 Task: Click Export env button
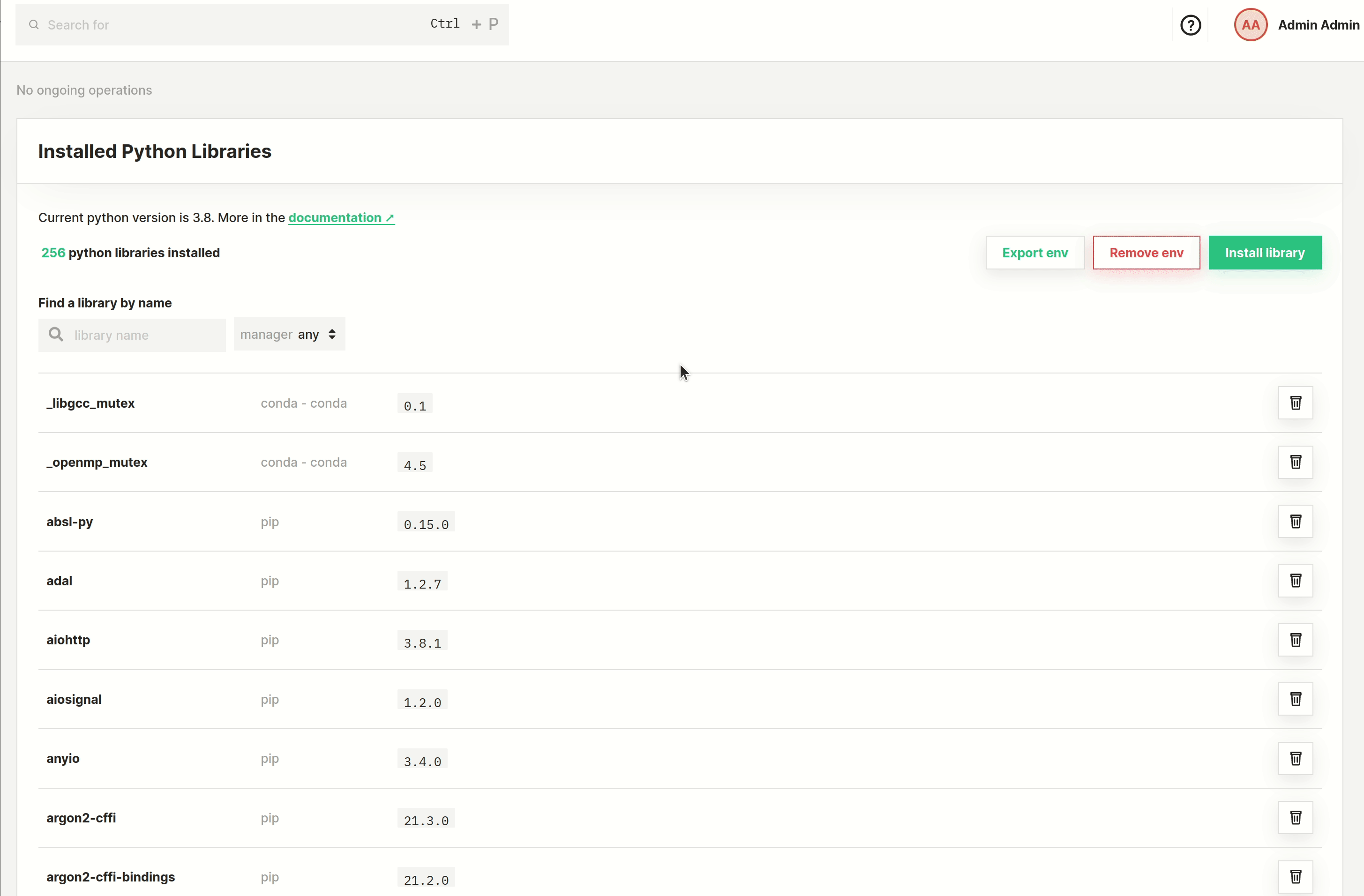[x=1034, y=253]
